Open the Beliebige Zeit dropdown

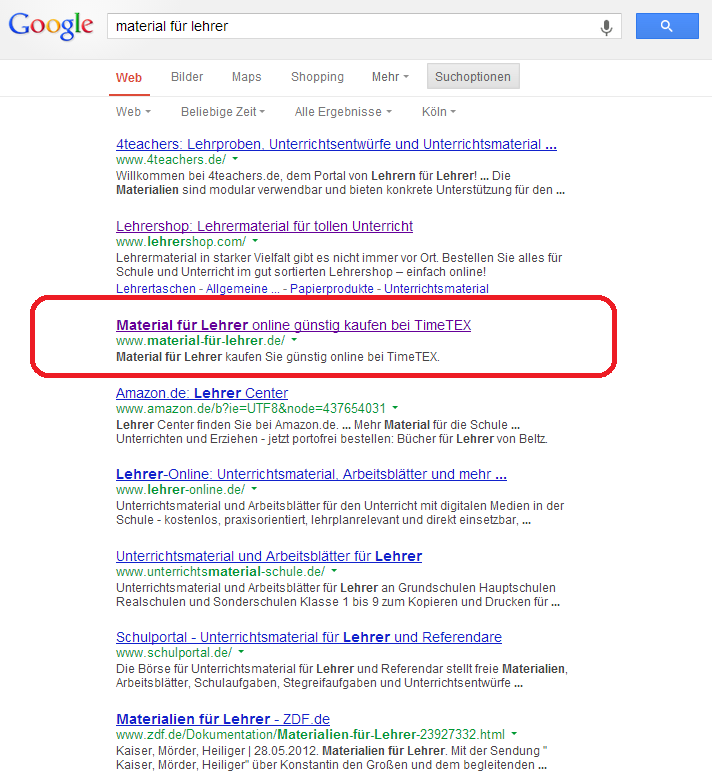[x=223, y=112]
